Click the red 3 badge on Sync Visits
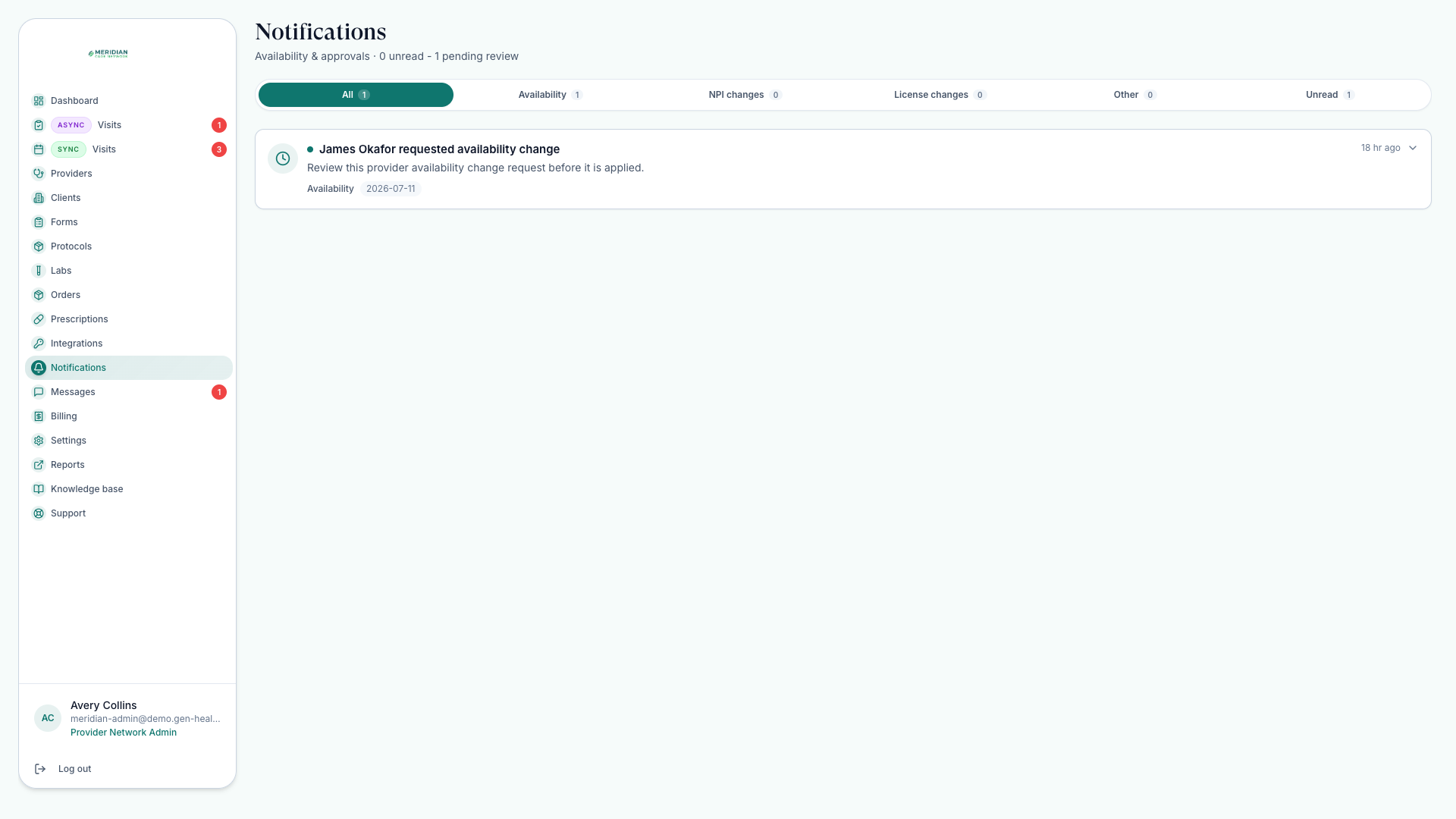 219,149
